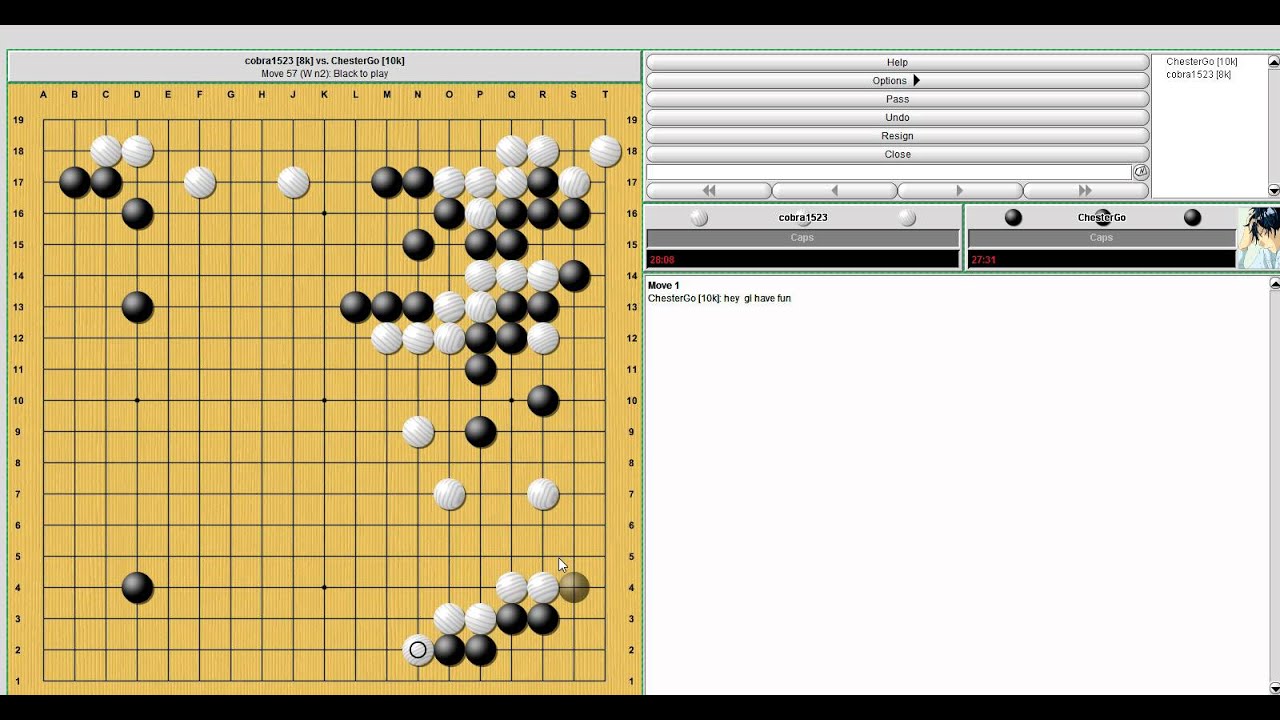Click the chat message 'hey gl have fun'
Viewport: 1280px width, 720px height.
757,299
